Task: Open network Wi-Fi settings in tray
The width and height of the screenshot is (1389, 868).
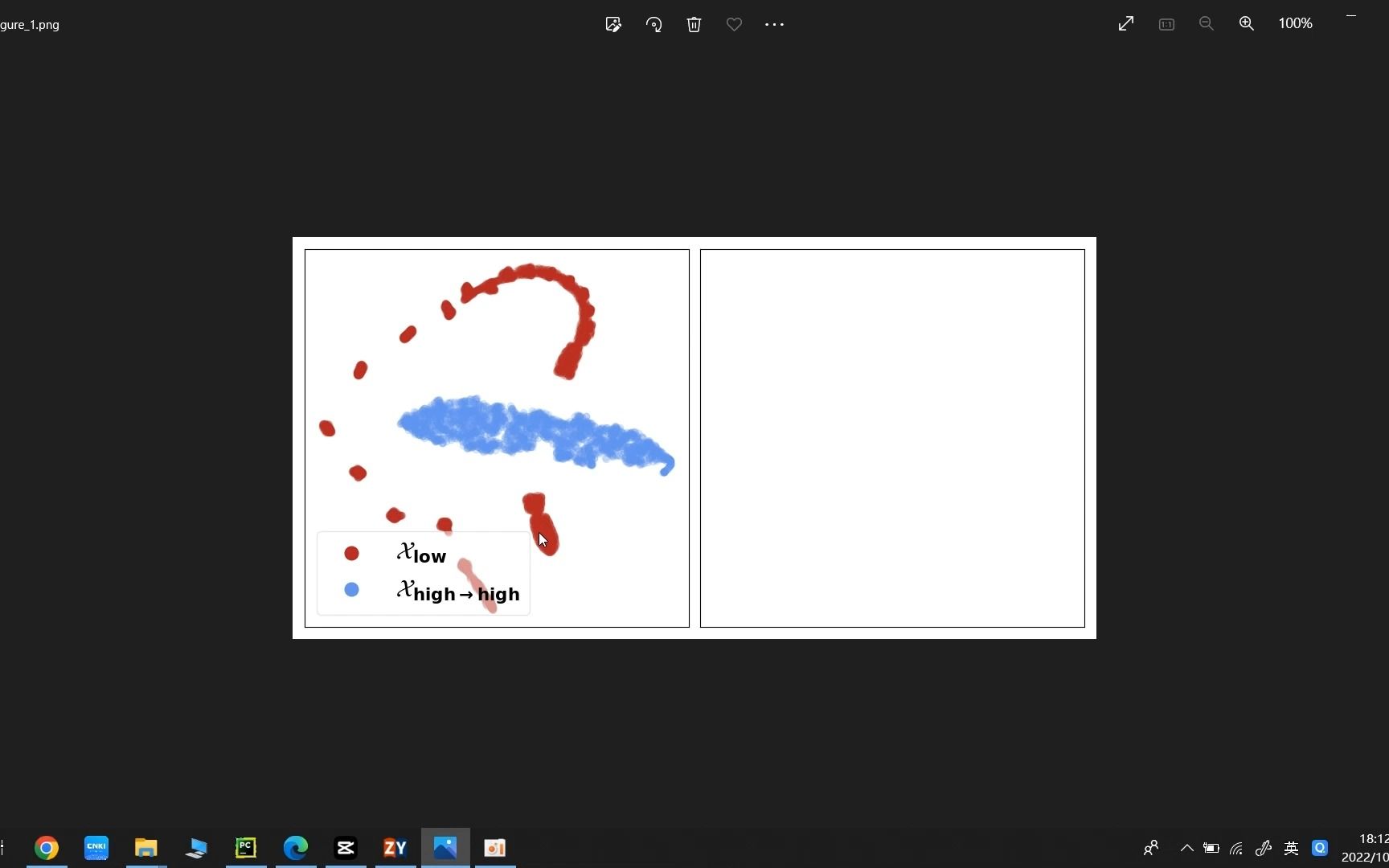Action: 1237,848
